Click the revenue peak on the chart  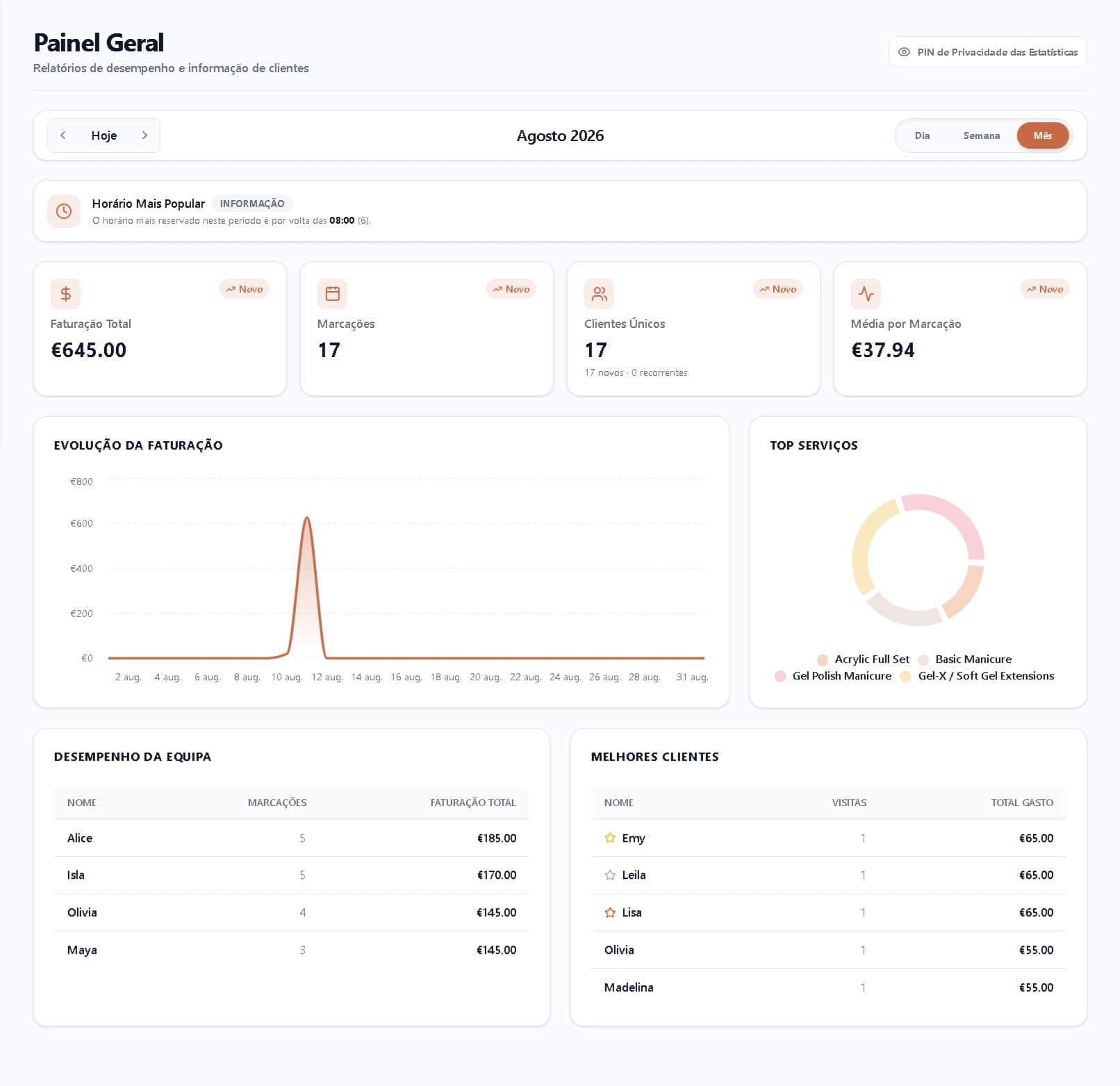click(306, 518)
